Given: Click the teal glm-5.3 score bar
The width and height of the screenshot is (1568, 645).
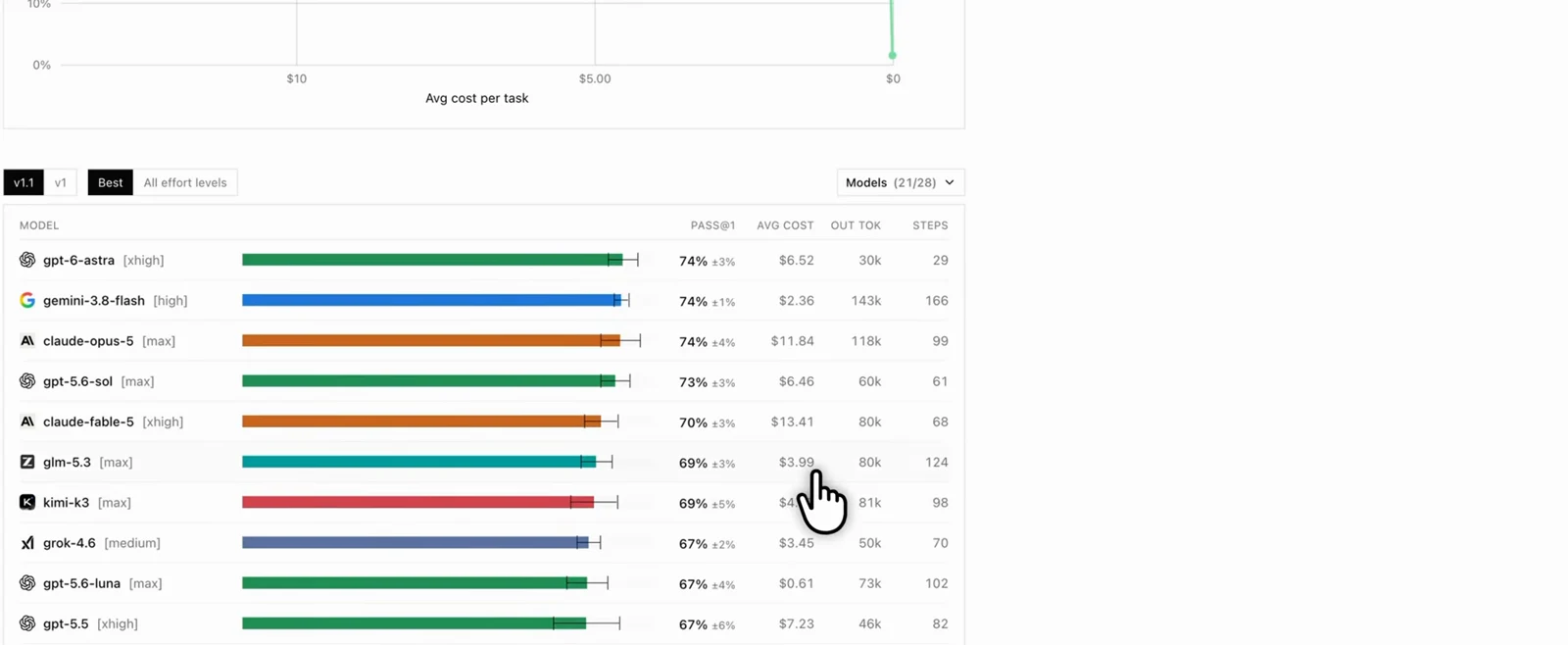Looking at the screenshot, I should 418,462.
